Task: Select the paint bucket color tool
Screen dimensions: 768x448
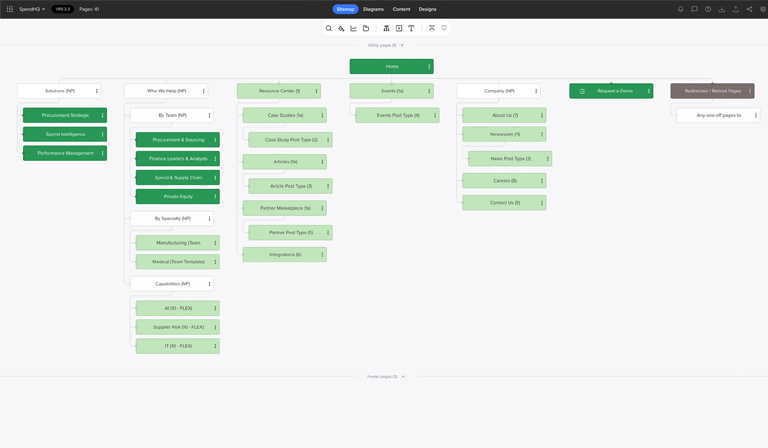Action: [341, 28]
